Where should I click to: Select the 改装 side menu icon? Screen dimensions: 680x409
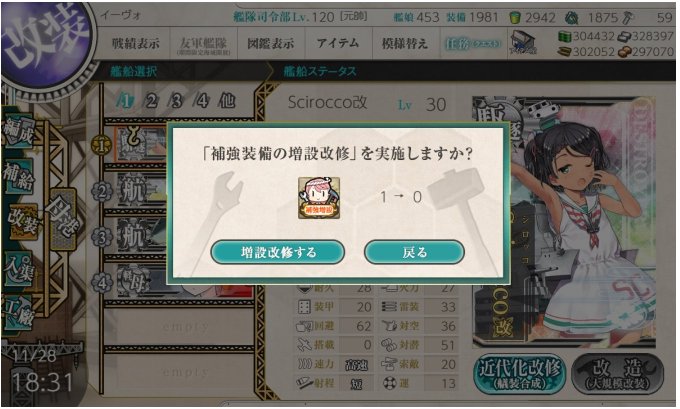(x=21, y=220)
